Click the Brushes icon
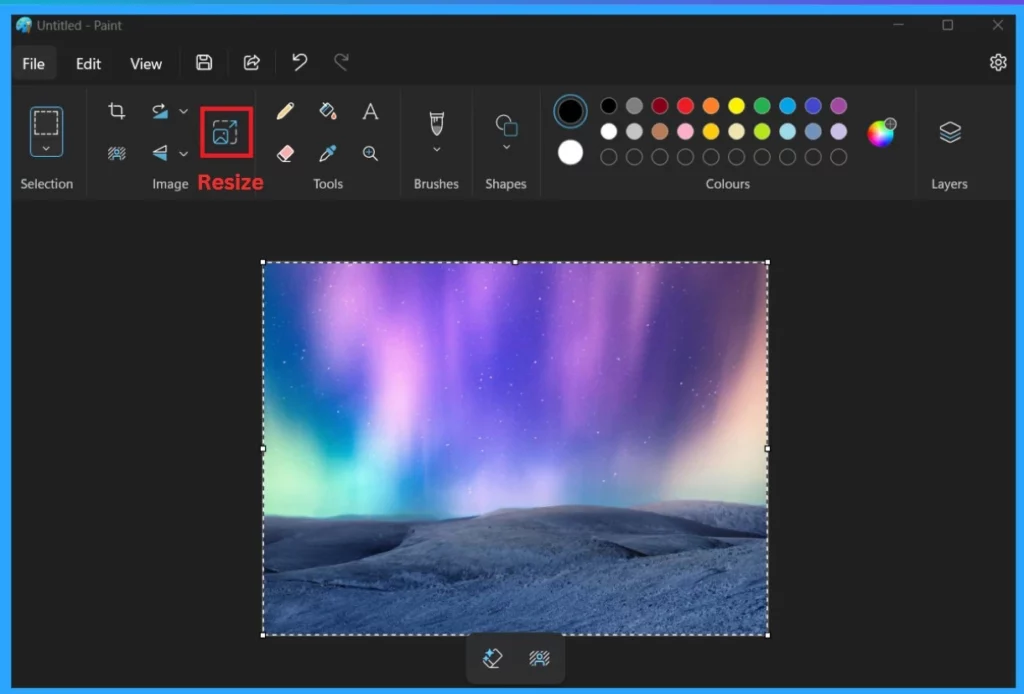This screenshot has height=694, width=1024. (436, 123)
